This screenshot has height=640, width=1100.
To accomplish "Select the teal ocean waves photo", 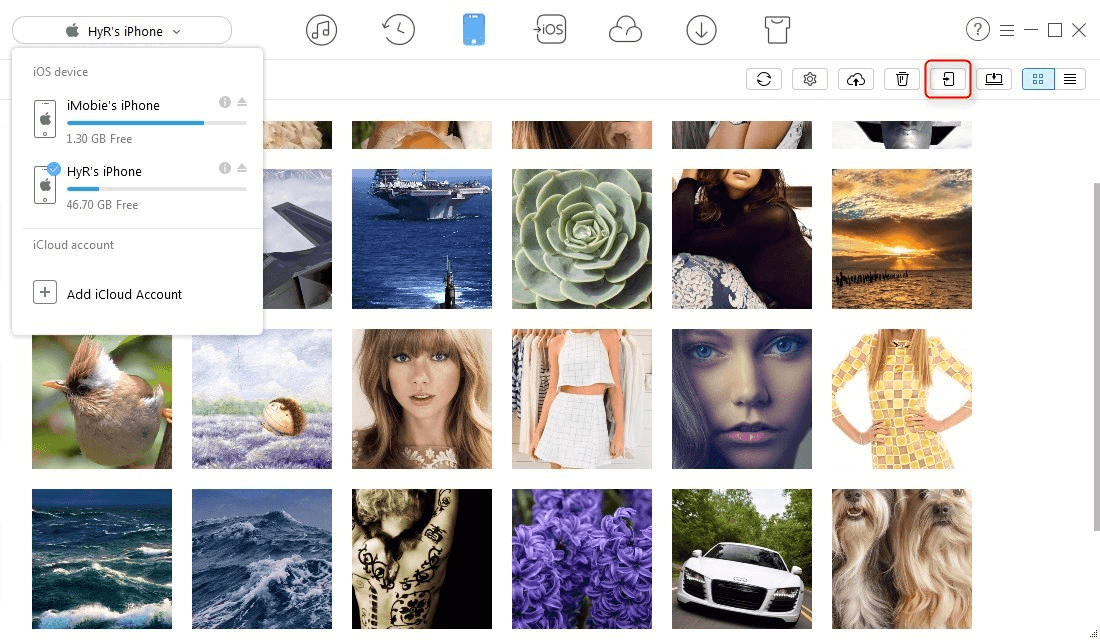I will click(x=102, y=559).
